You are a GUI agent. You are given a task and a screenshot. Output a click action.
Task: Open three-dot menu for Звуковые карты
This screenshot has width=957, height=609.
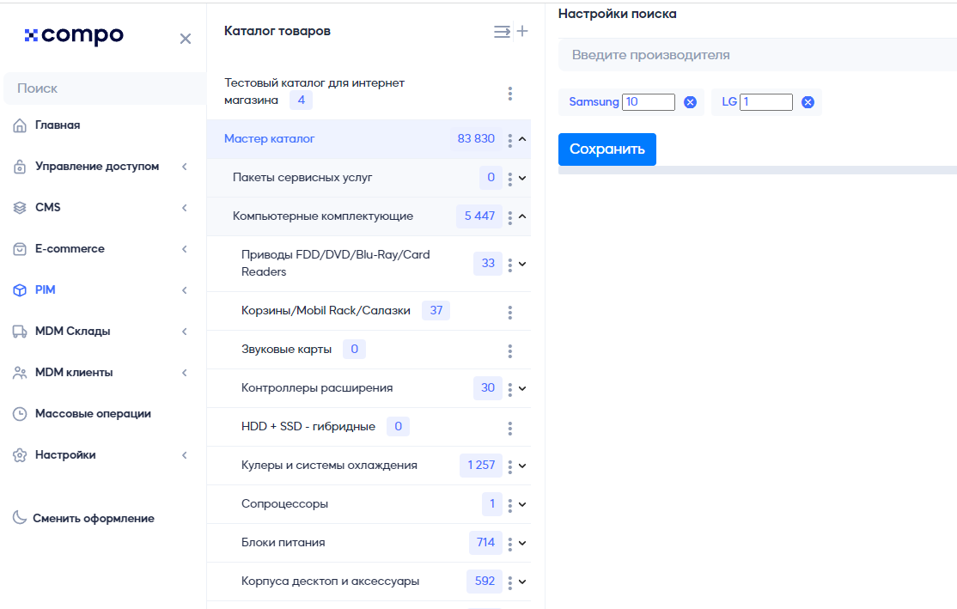510,350
